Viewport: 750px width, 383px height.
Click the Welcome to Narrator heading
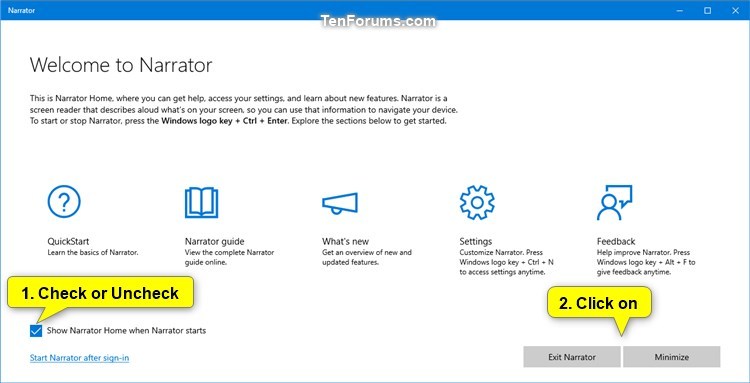(x=121, y=65)
